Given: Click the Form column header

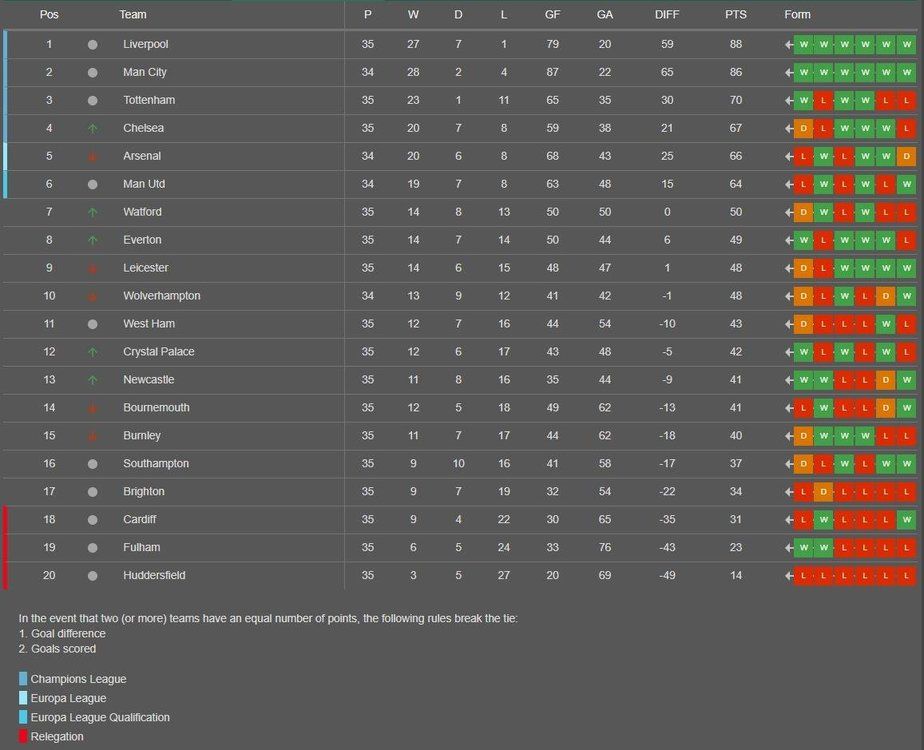Looking at the screenshot, I should [x=797, y=15].
